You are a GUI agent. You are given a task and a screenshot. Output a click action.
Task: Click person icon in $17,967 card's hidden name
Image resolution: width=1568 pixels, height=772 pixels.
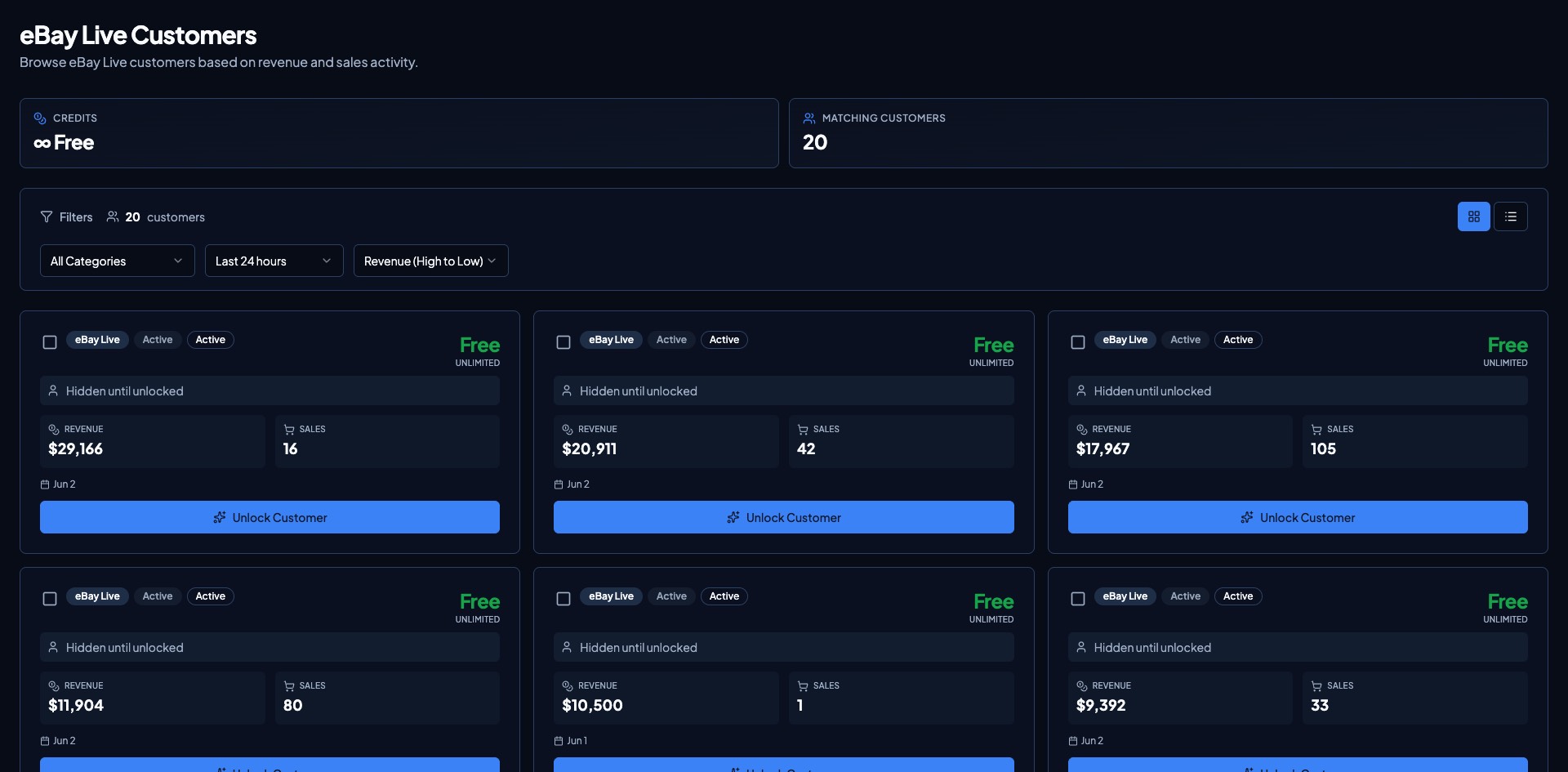pos(1081,390)
